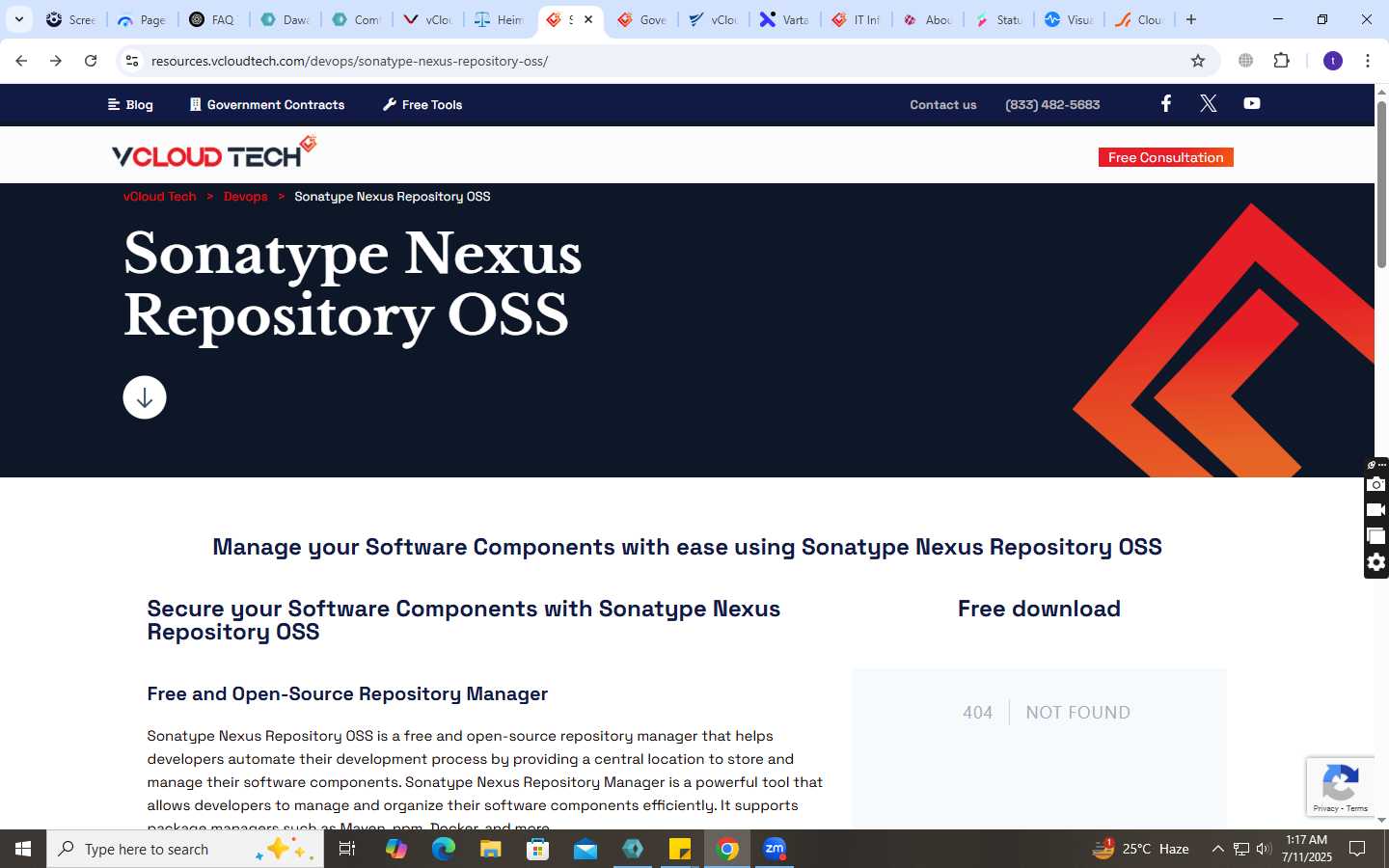Click the Windows search box
Image resolution: width=1389 pixels, height=868 pixels.
(185, 849)
